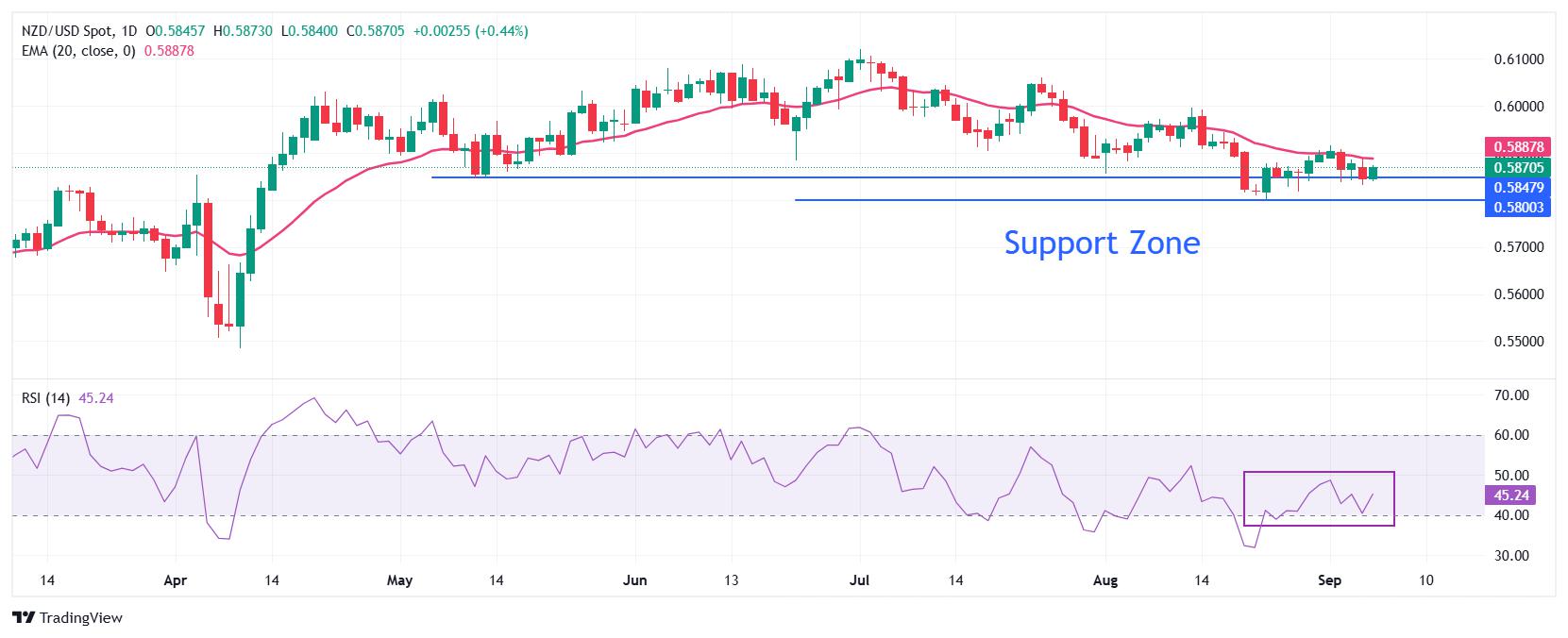1568x638 pixels.
Task: Select the Support Zone text annotation
Action: point(1102,243)
